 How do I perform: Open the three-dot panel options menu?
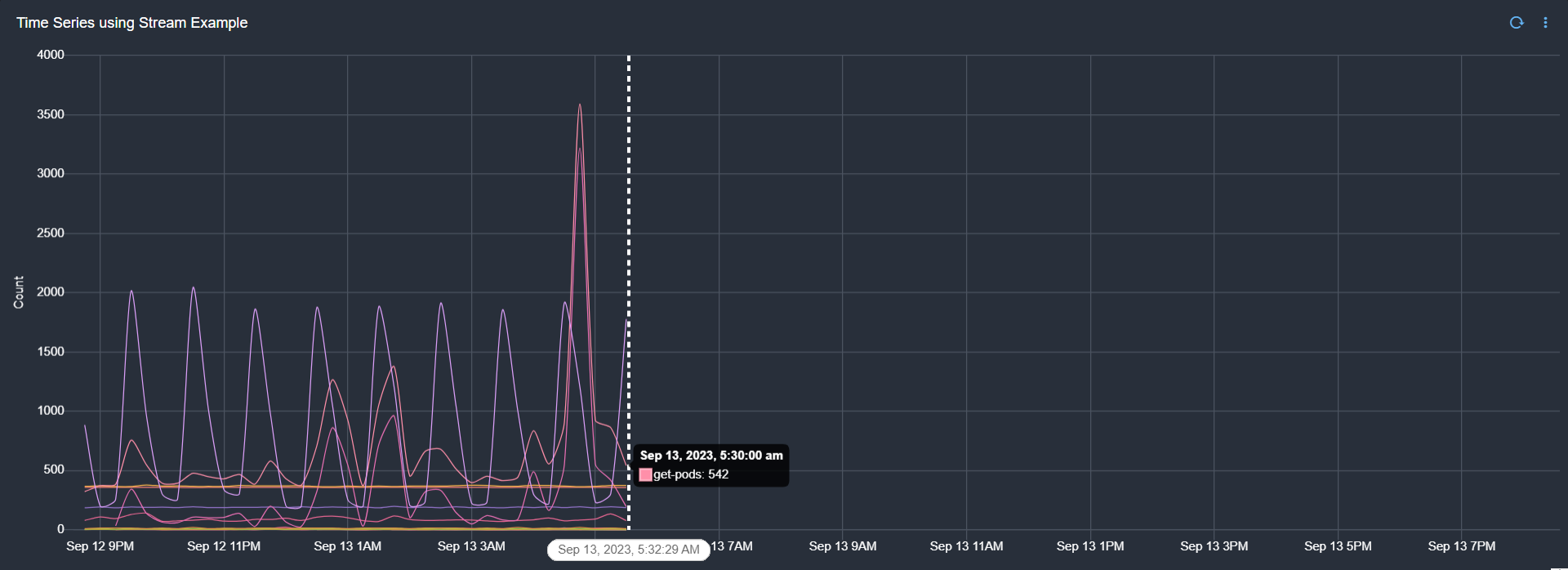pos(1545,23)
